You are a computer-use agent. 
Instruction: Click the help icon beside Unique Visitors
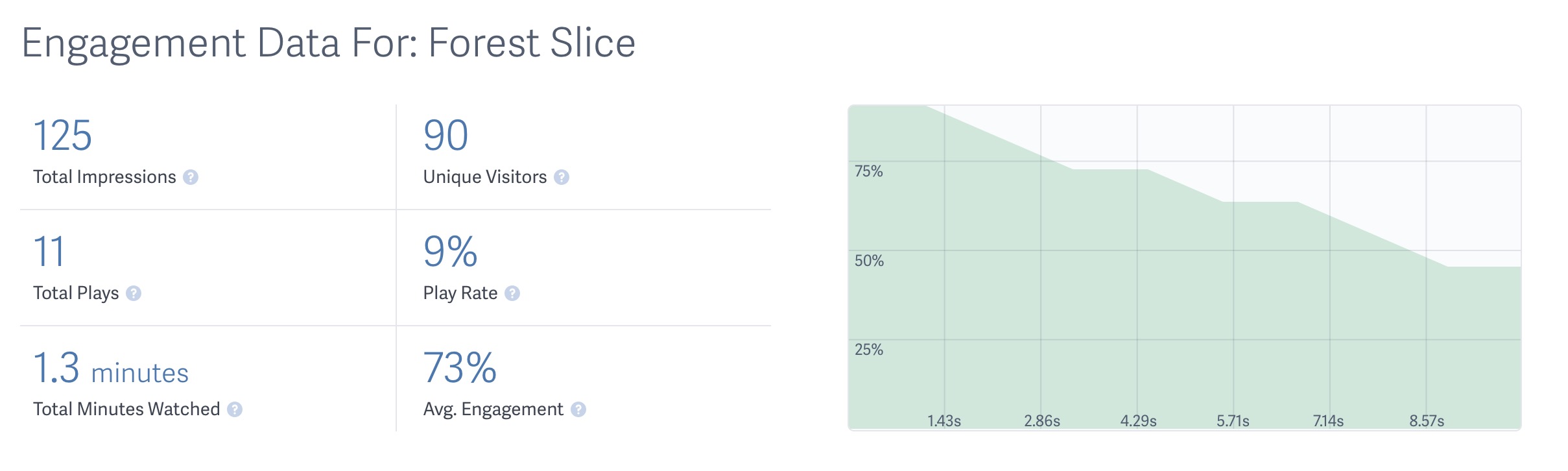click(x=562, y=176)
